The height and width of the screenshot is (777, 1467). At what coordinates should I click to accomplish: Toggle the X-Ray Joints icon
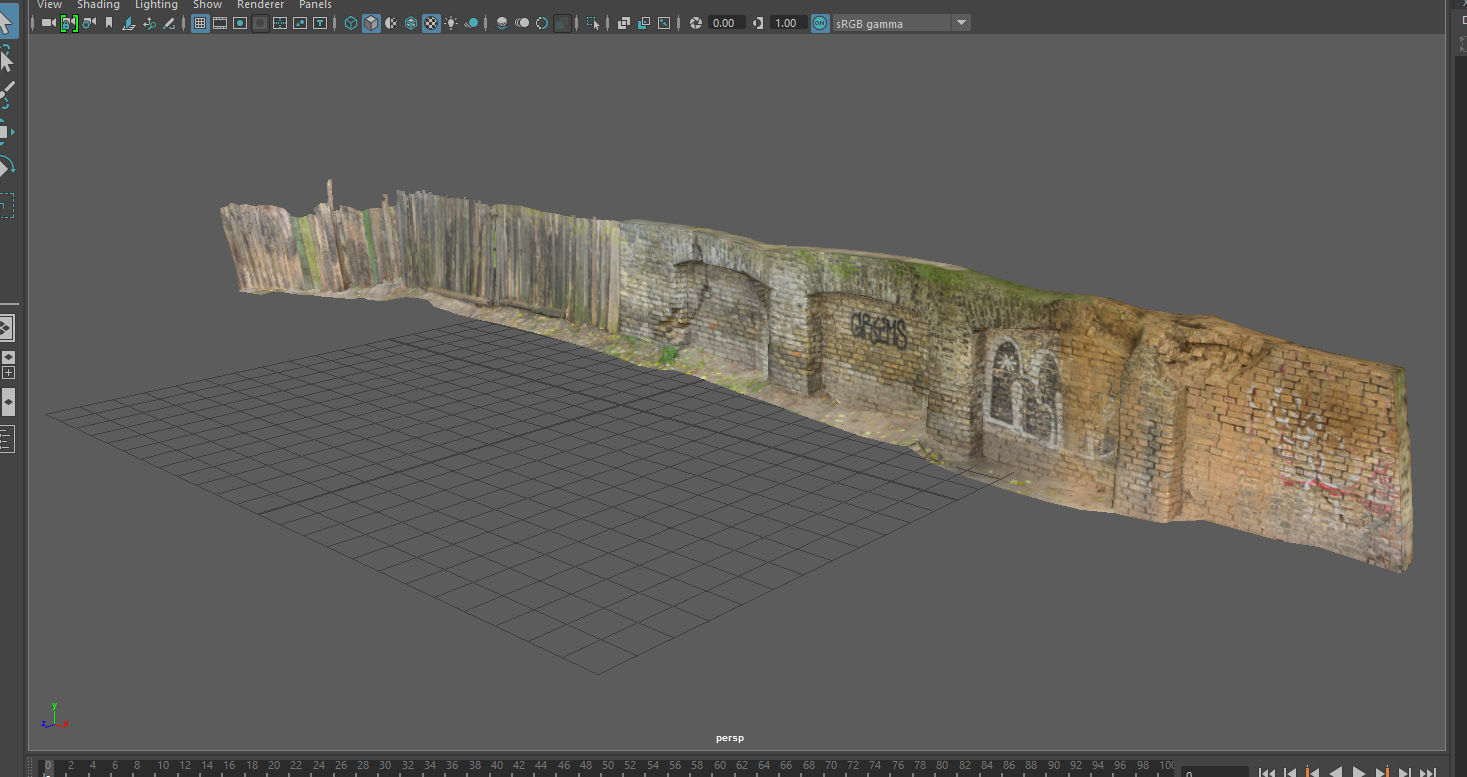(x=664, y=23)
